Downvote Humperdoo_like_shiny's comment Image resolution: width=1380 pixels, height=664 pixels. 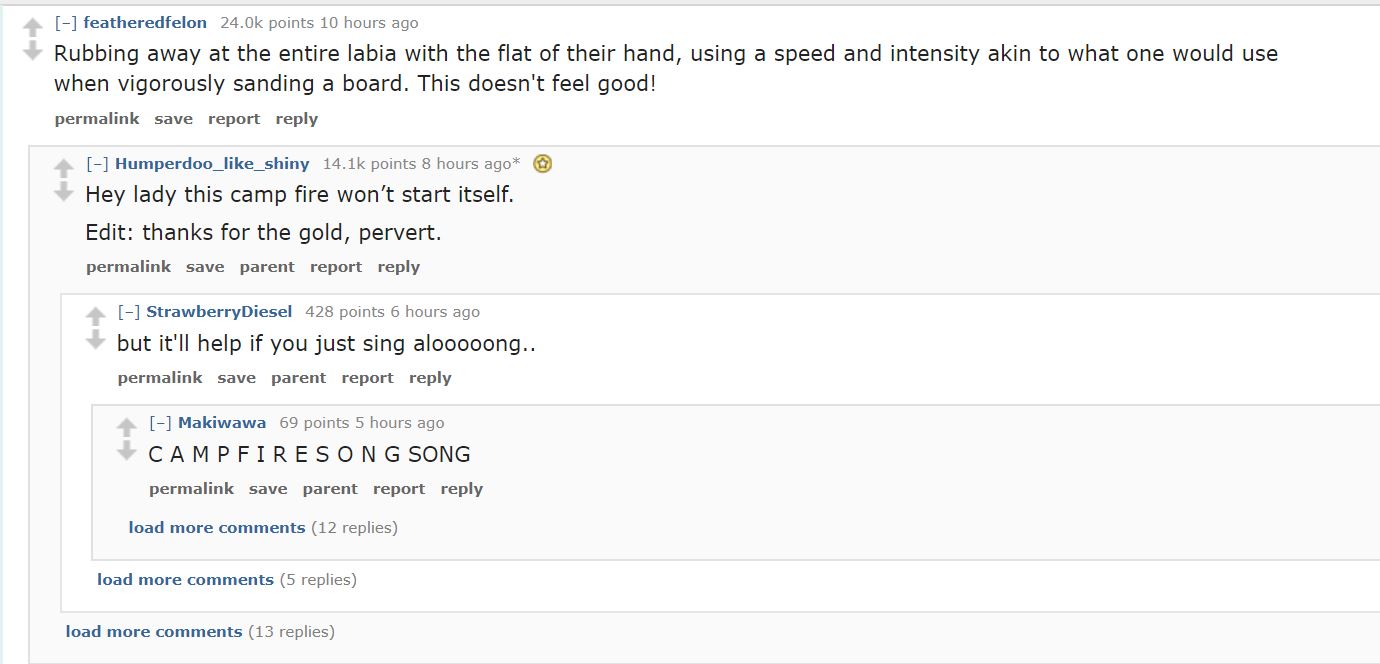pos(64,191)
